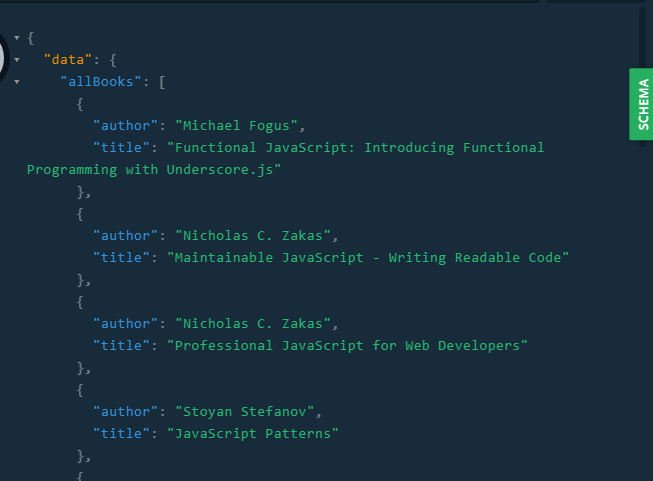Select the "Michael Fogus" author value
This screenshot has width=653, height=481.
point(239,126)
